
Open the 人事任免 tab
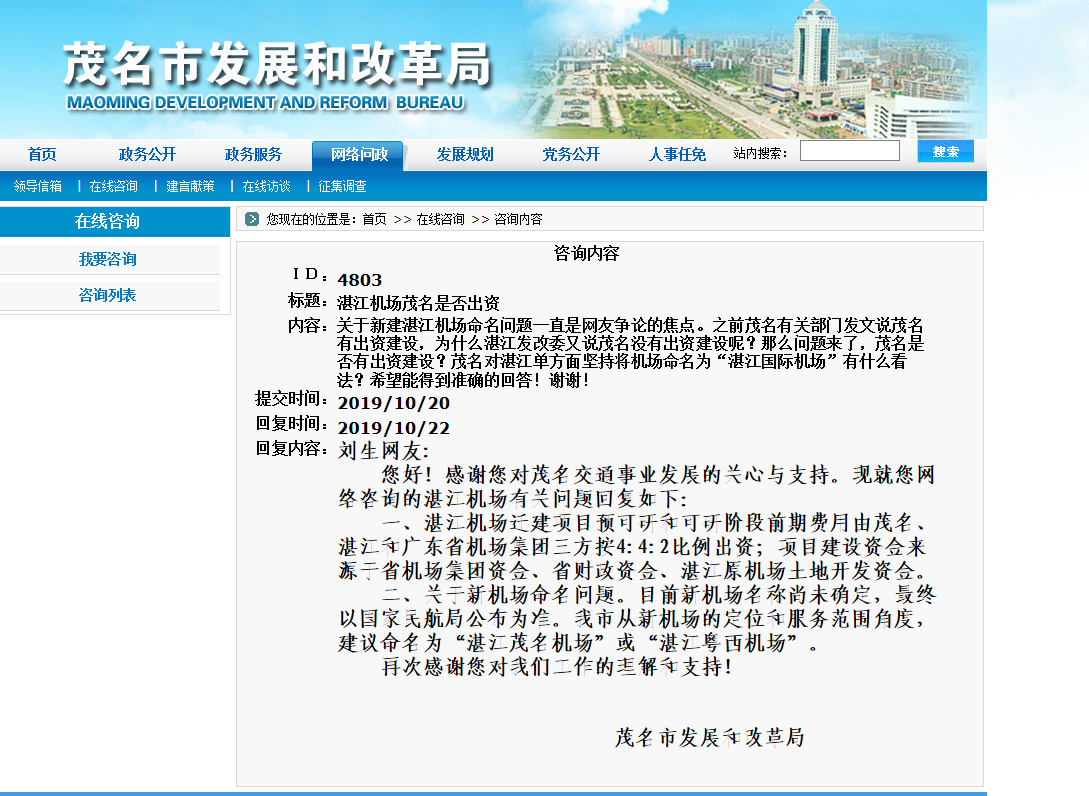point(677,154)
